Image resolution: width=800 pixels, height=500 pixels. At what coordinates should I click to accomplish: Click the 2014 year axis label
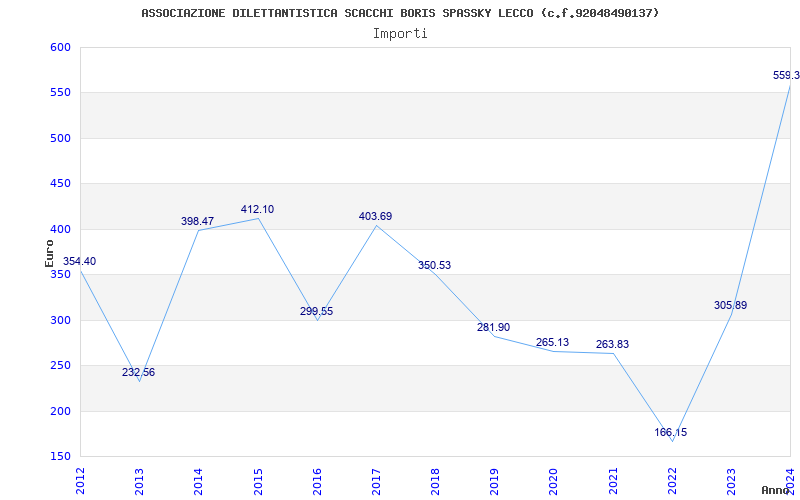(x=198, y=481)
